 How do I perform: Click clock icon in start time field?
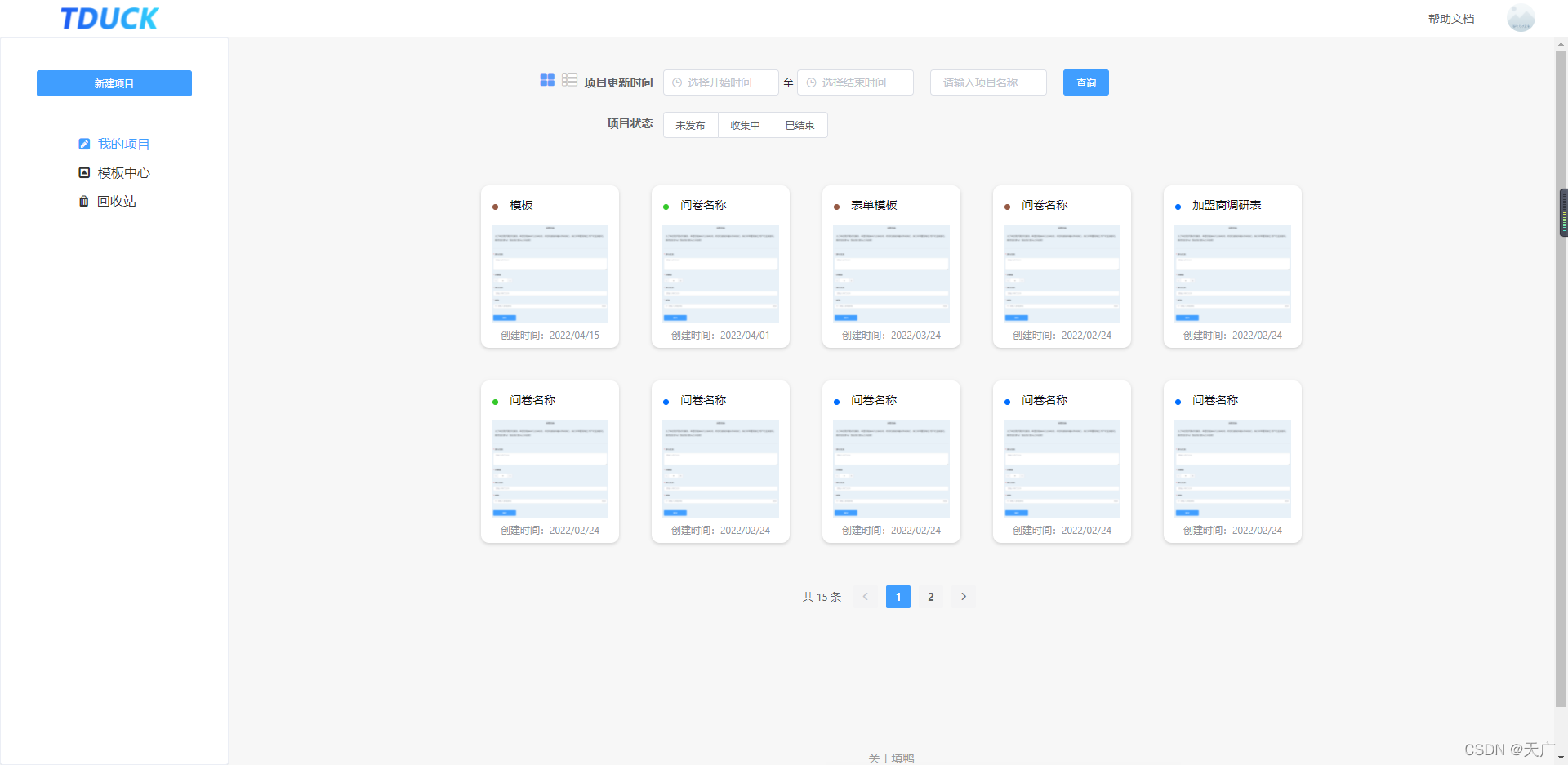point(677,83)
